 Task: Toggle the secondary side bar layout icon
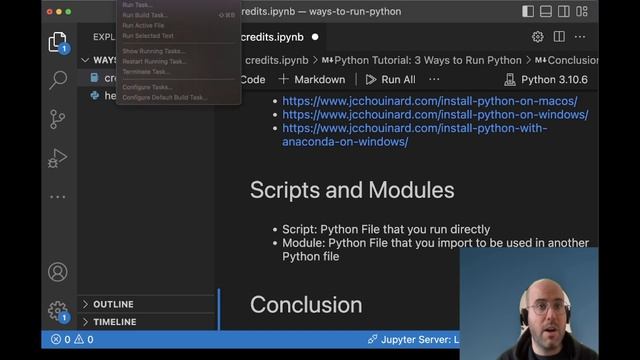point(564,11)
